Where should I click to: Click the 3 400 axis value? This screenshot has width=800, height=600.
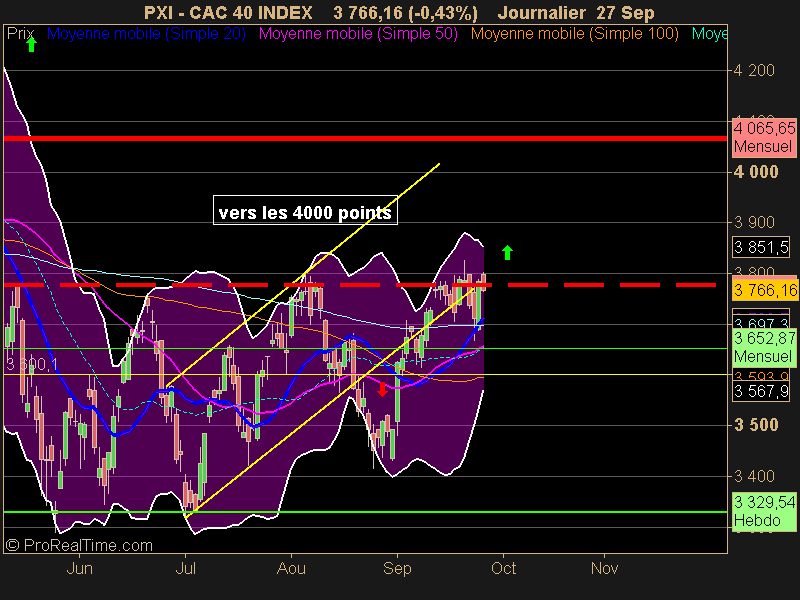pyautogui.click(x=754, y=476)
